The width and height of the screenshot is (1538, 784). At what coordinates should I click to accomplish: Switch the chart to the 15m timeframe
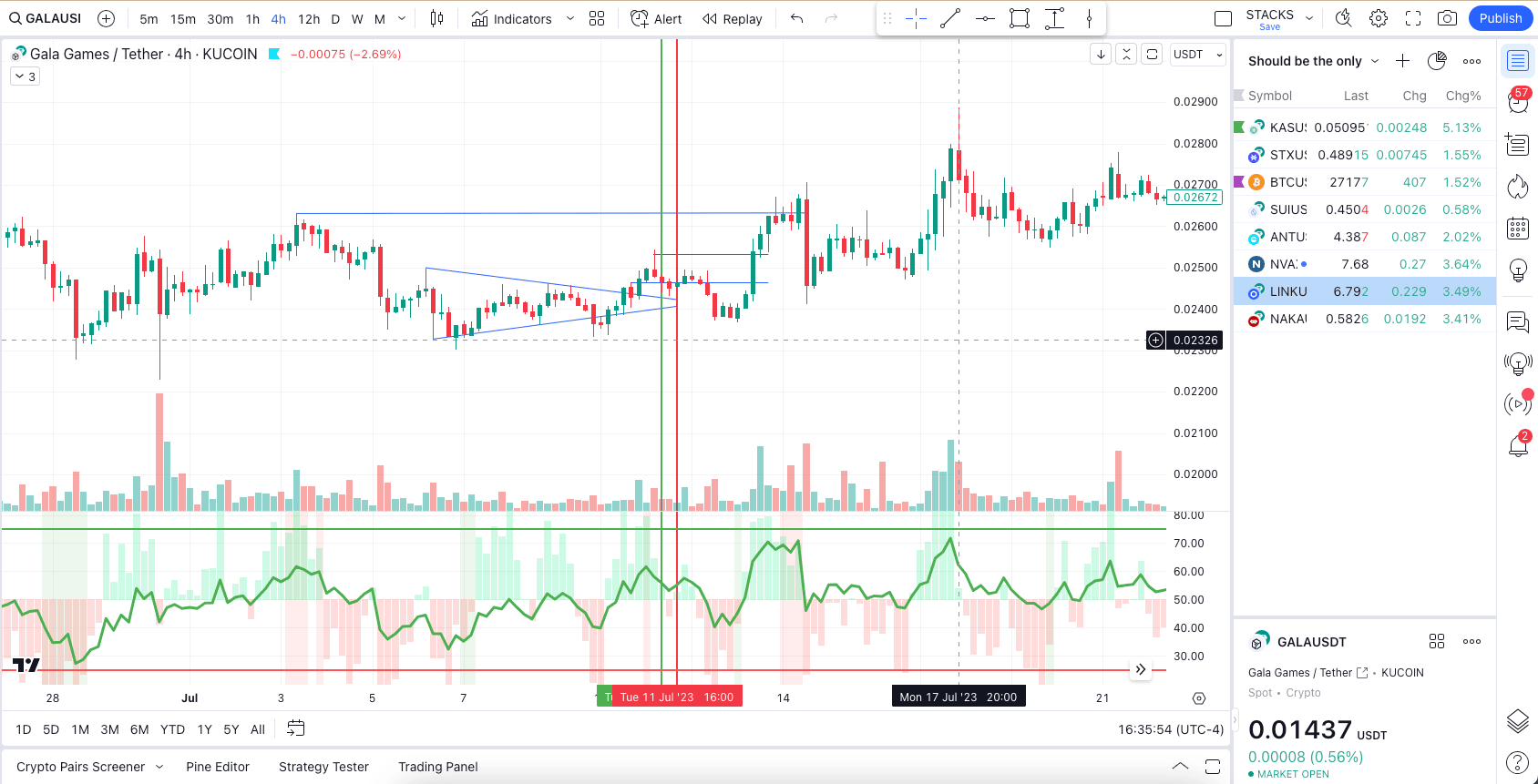(183, 19)
